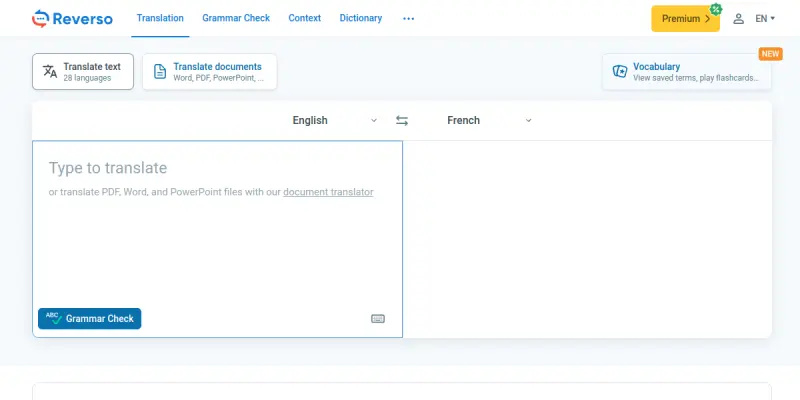
Task: Open the Grammar Check menu item
Action: (x=236, y=18)
